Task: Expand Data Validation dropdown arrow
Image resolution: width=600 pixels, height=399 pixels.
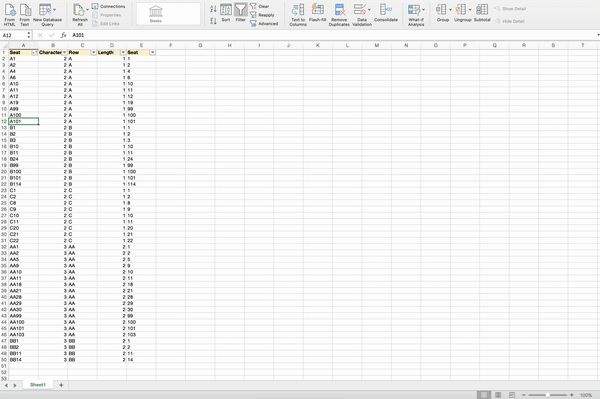Action: point(369,10)
